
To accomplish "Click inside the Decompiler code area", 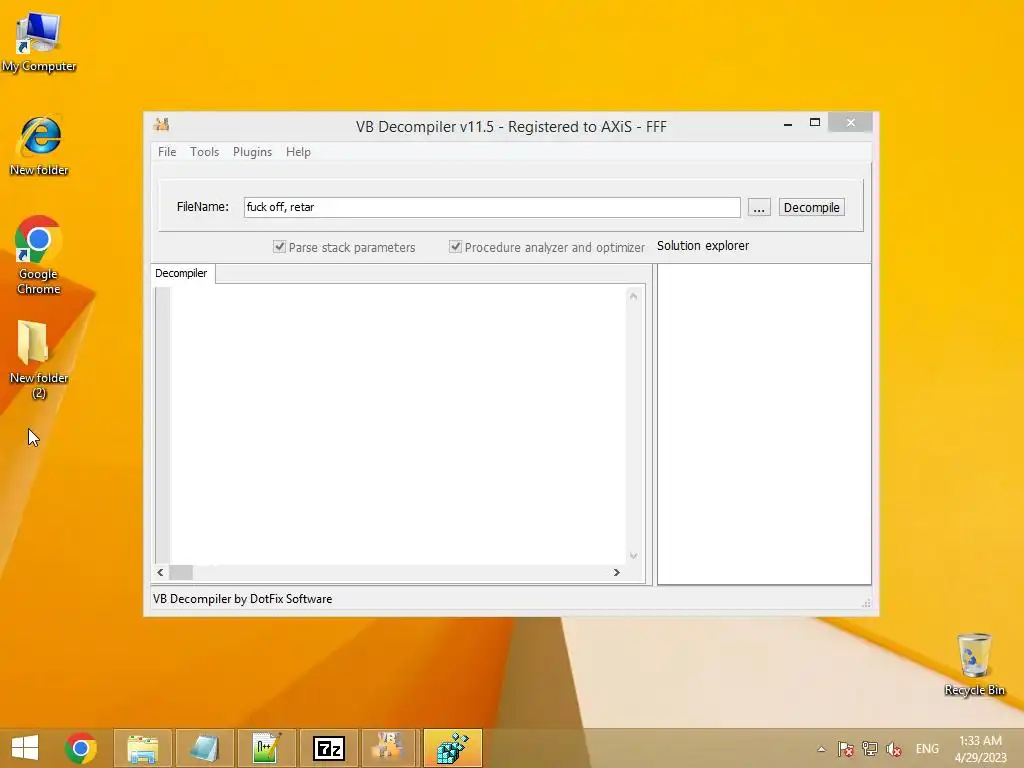I will 398,424.
